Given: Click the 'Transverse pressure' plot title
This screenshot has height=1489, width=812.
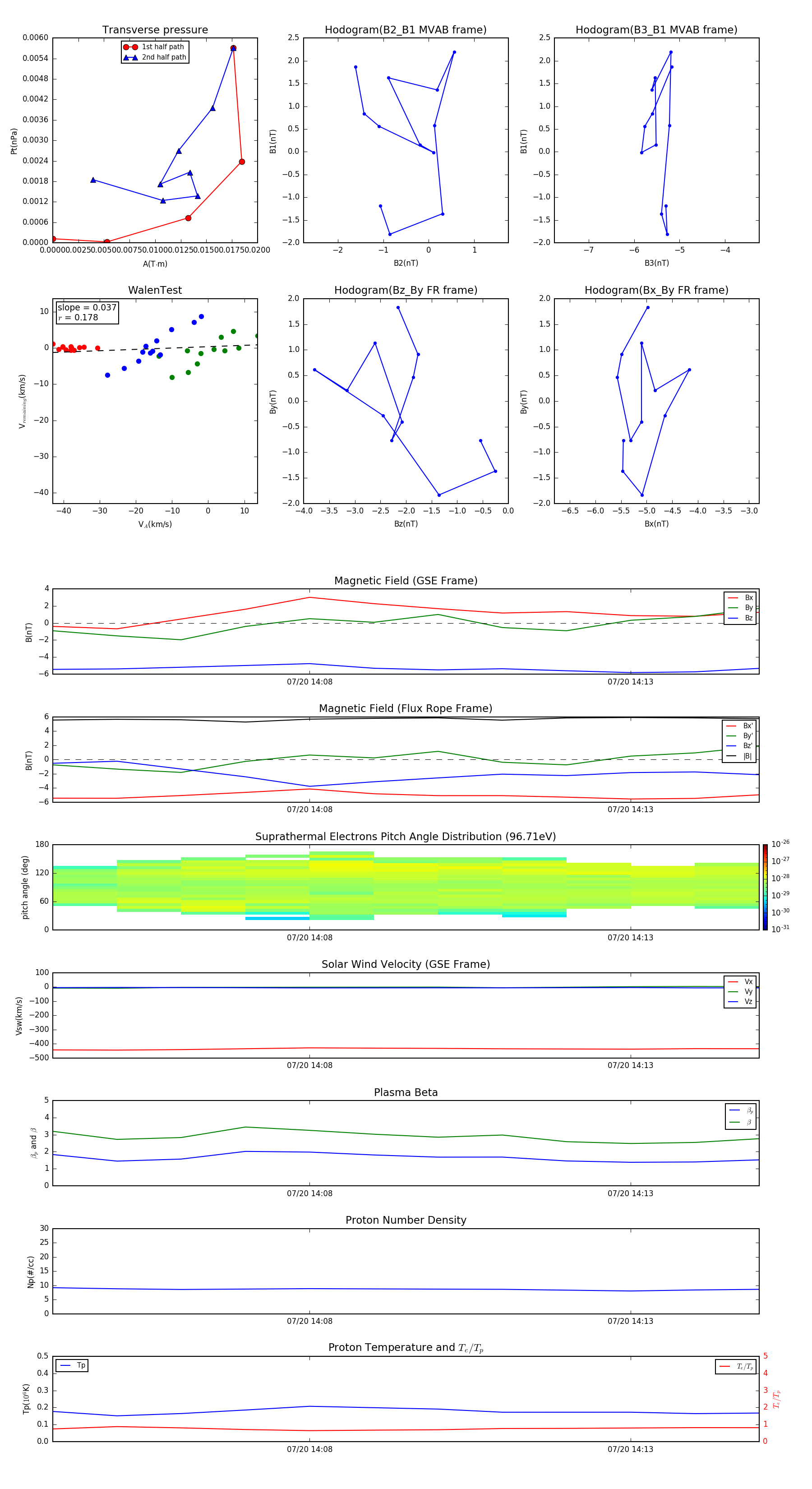Looking at the screenshot, I should 155,30.
